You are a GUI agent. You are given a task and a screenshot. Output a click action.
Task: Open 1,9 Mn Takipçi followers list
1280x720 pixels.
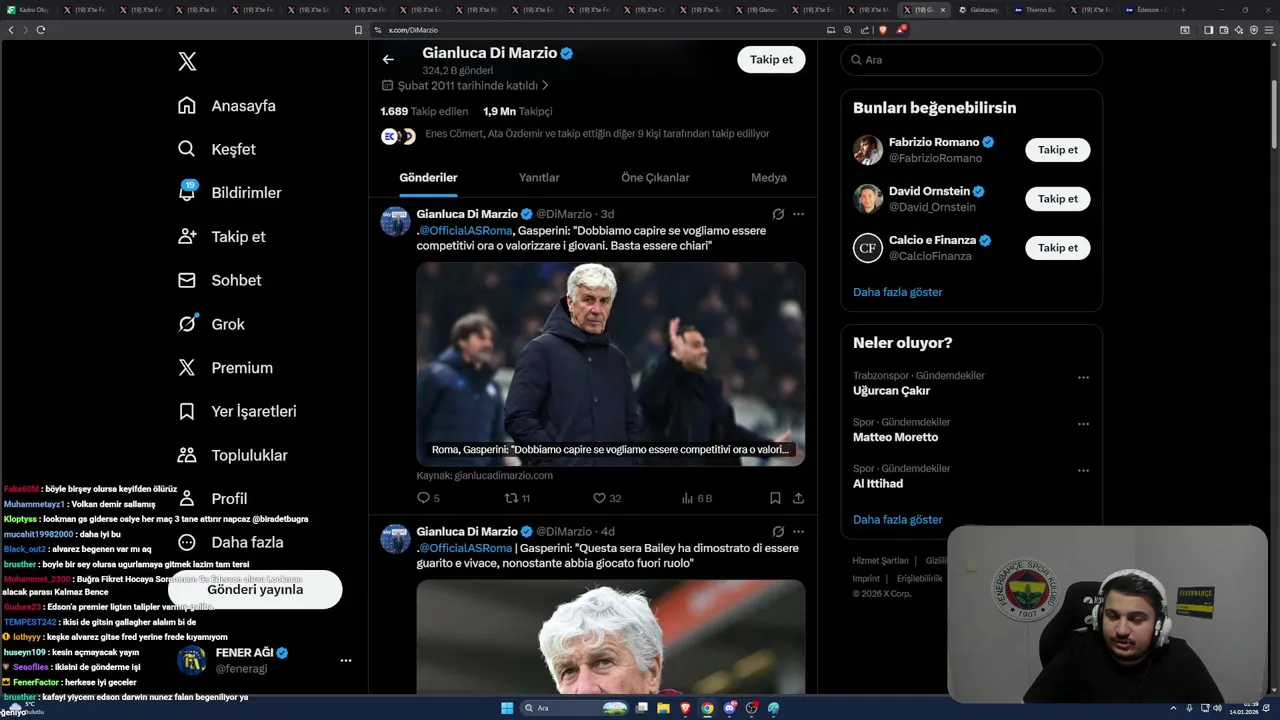pos(517,111)
